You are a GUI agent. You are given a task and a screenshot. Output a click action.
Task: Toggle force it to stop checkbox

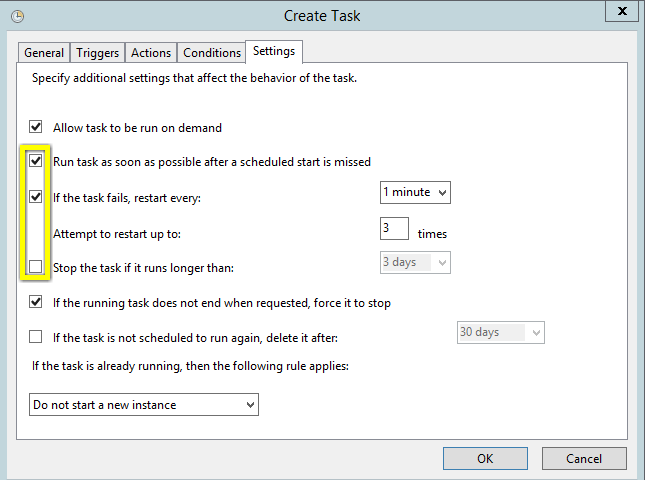[37, 302]
